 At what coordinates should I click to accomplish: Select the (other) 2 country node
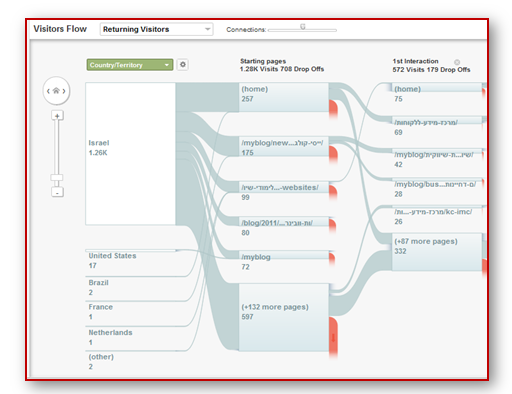pos(130,361)
